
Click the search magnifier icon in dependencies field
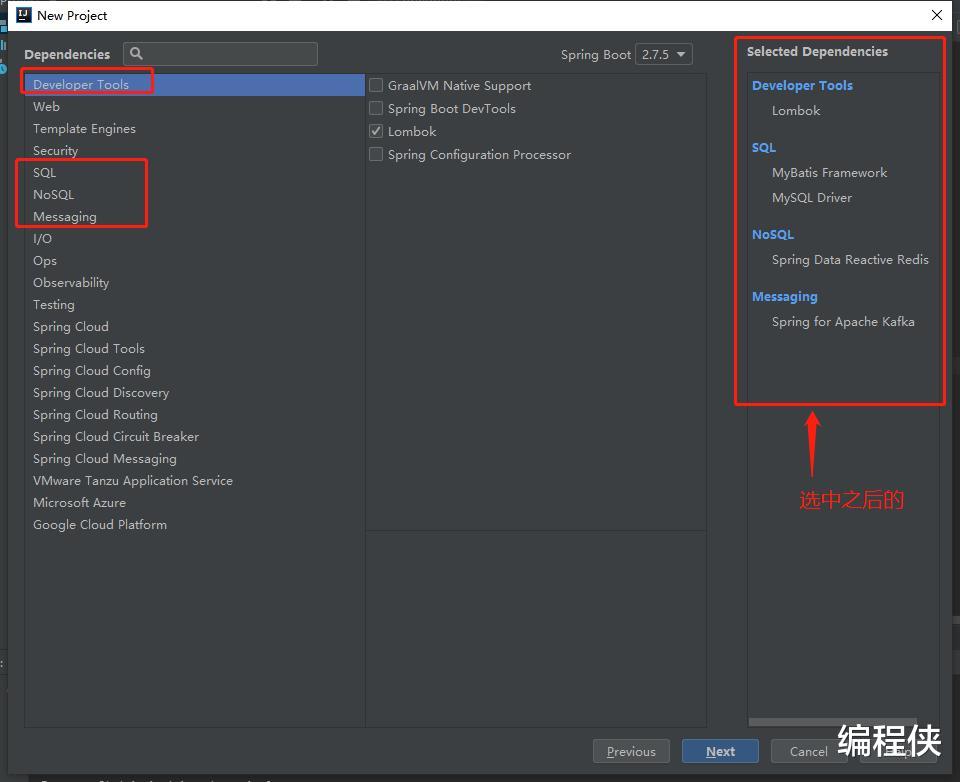[x=137, y=54]
